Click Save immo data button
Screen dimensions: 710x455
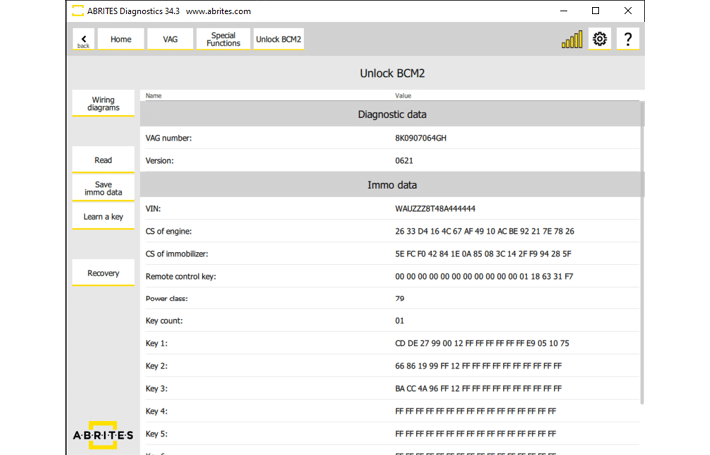pos(103,188)
